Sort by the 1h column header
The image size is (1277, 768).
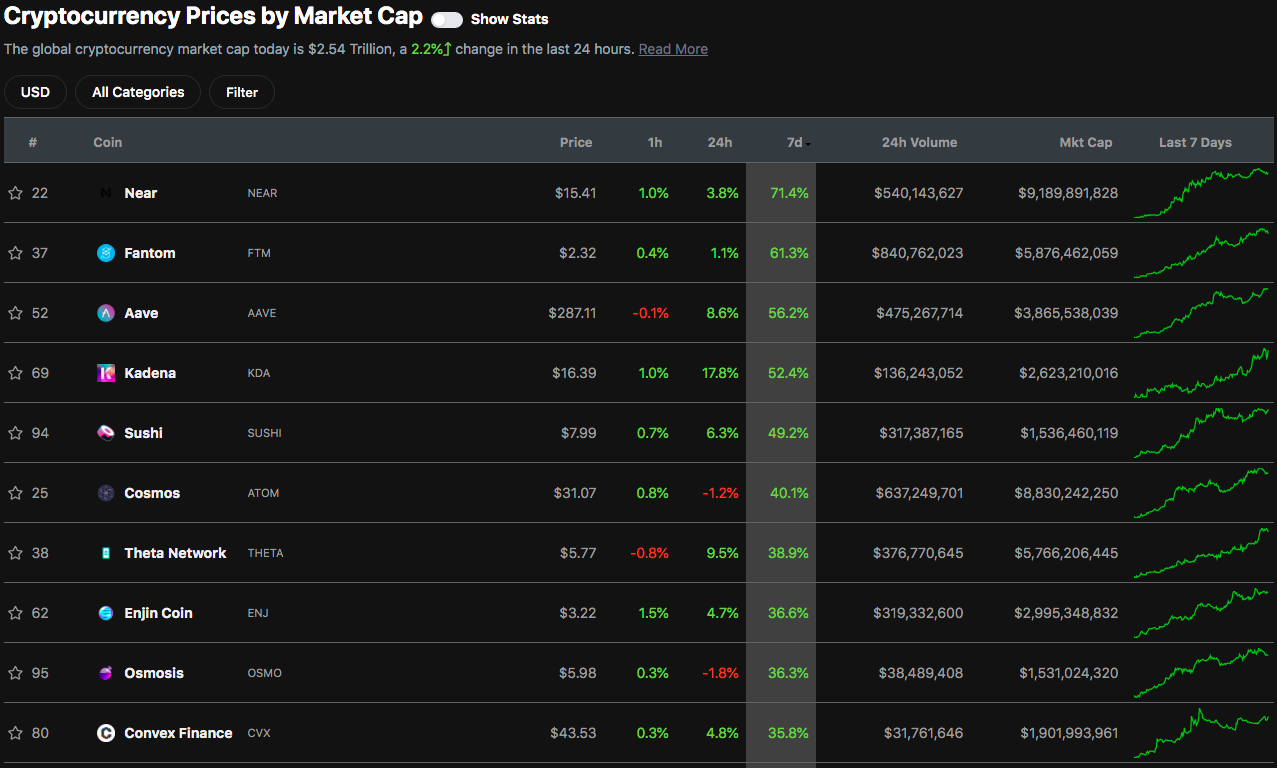click(x=655, y=142)
